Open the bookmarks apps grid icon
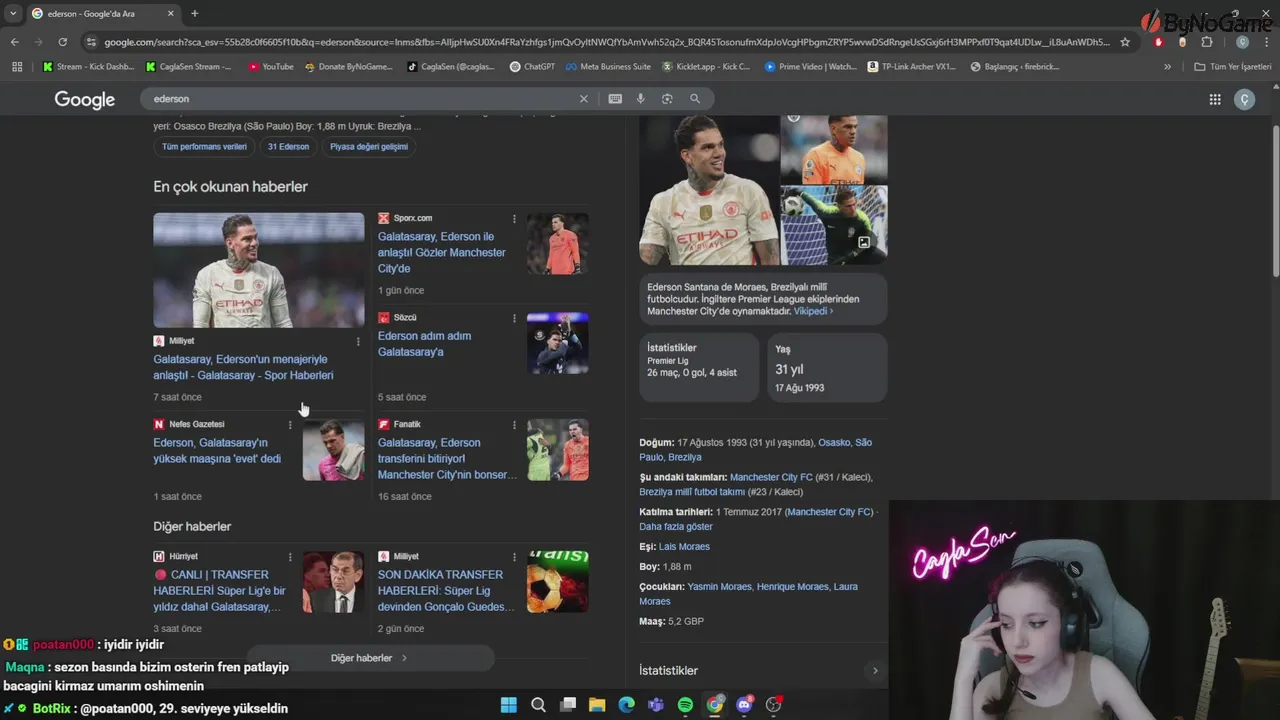Screen dimensions: 1280x720 [x=17, y=67]
